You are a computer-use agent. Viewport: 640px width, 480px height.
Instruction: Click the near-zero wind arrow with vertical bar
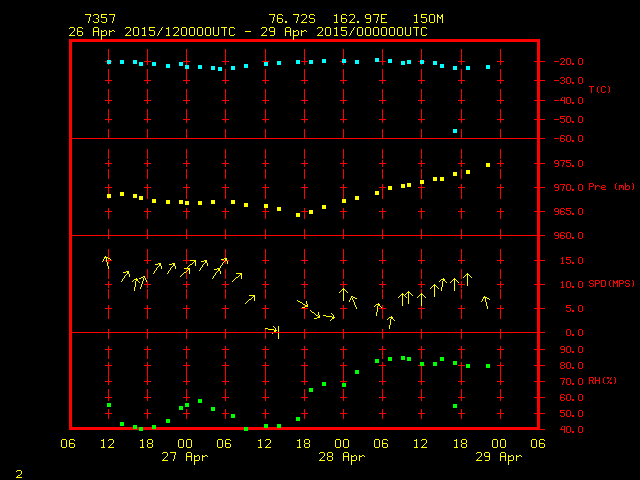point(273,330)
